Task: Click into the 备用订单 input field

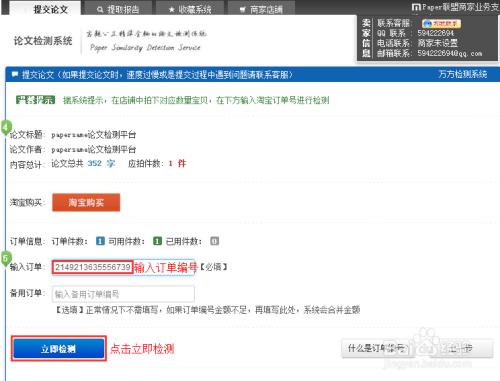Action: (123, 294)
